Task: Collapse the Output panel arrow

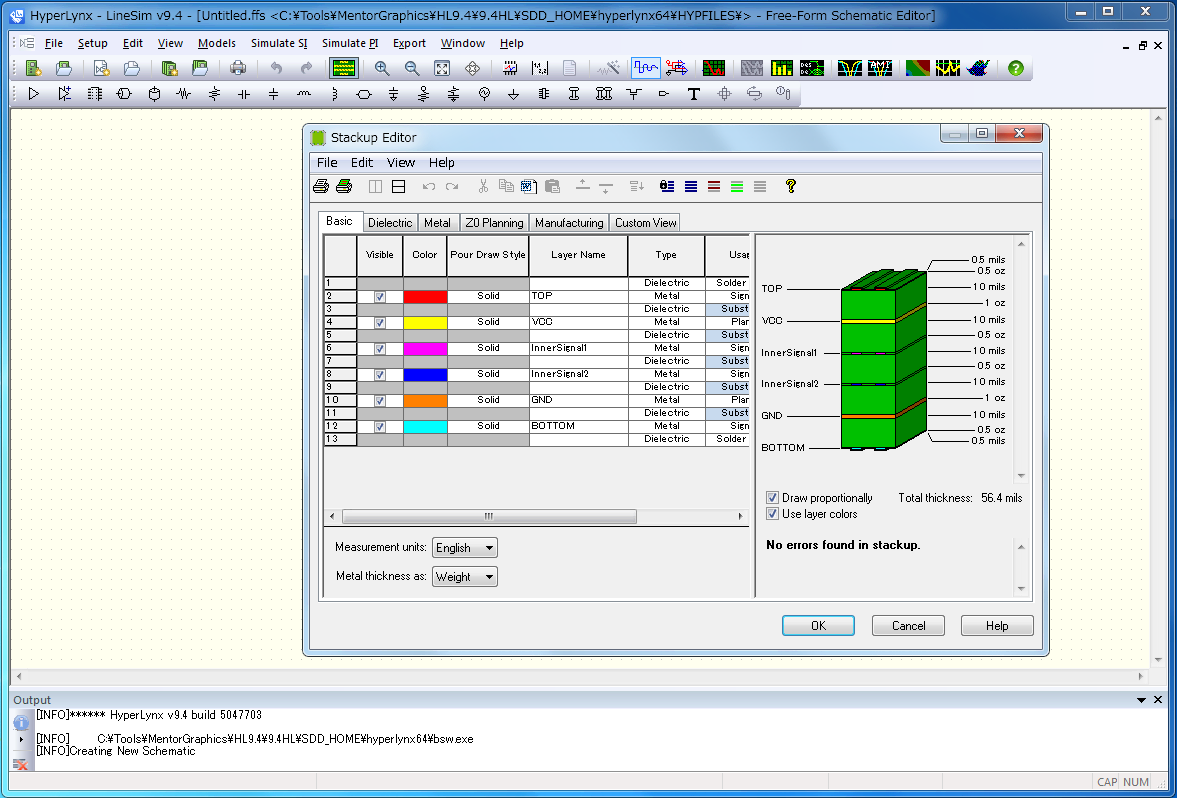Action: point(1142,700)
